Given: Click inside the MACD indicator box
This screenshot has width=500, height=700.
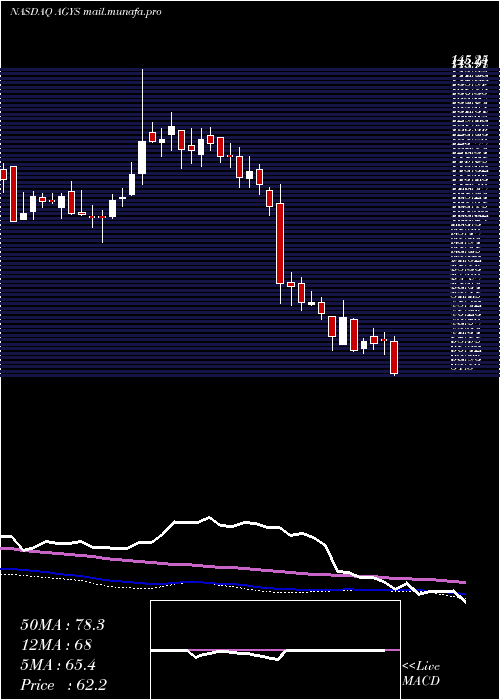Looking at the screenshot, I should coord(275,650).
